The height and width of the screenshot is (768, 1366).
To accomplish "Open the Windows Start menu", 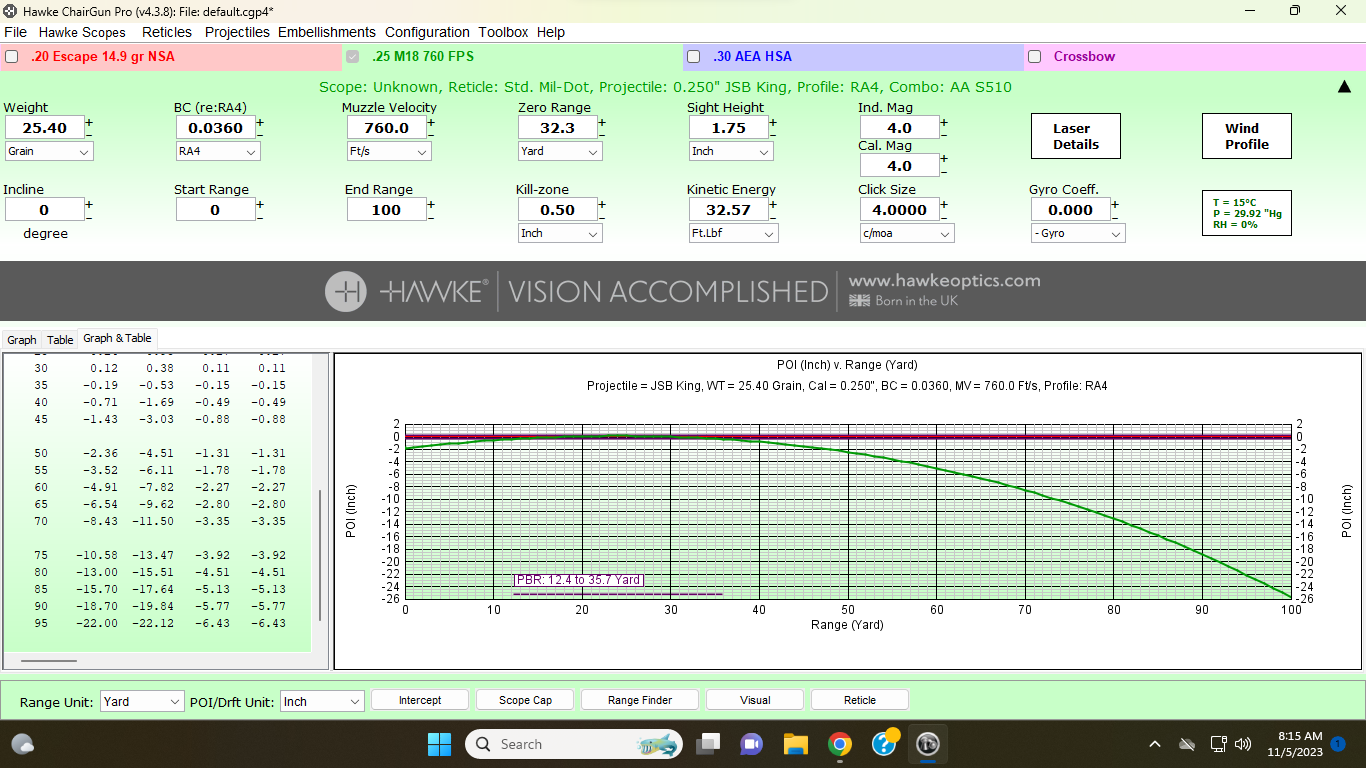I will (x=439, y=744).
